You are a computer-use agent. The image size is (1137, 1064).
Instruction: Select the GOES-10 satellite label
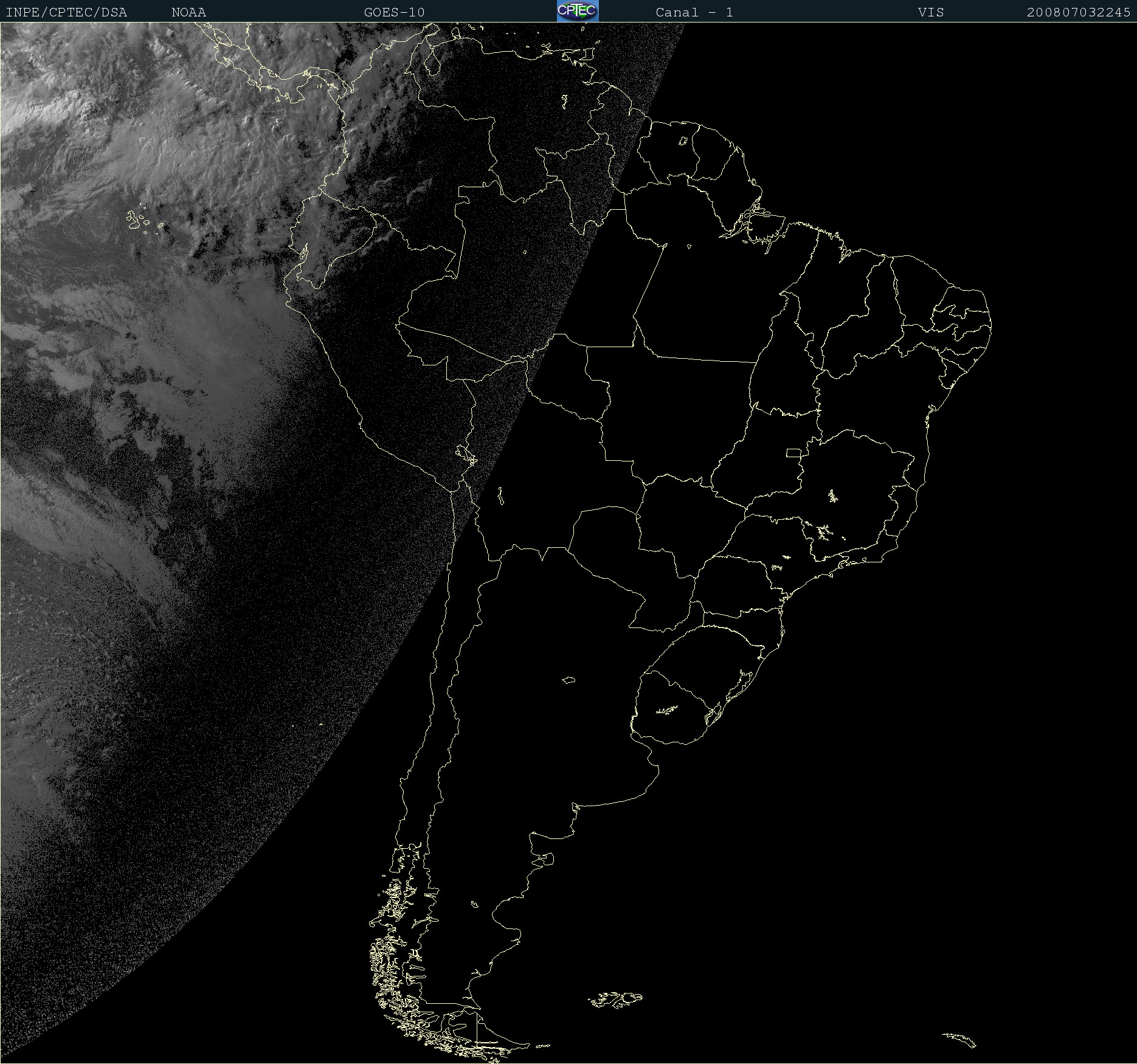[394, 12]
